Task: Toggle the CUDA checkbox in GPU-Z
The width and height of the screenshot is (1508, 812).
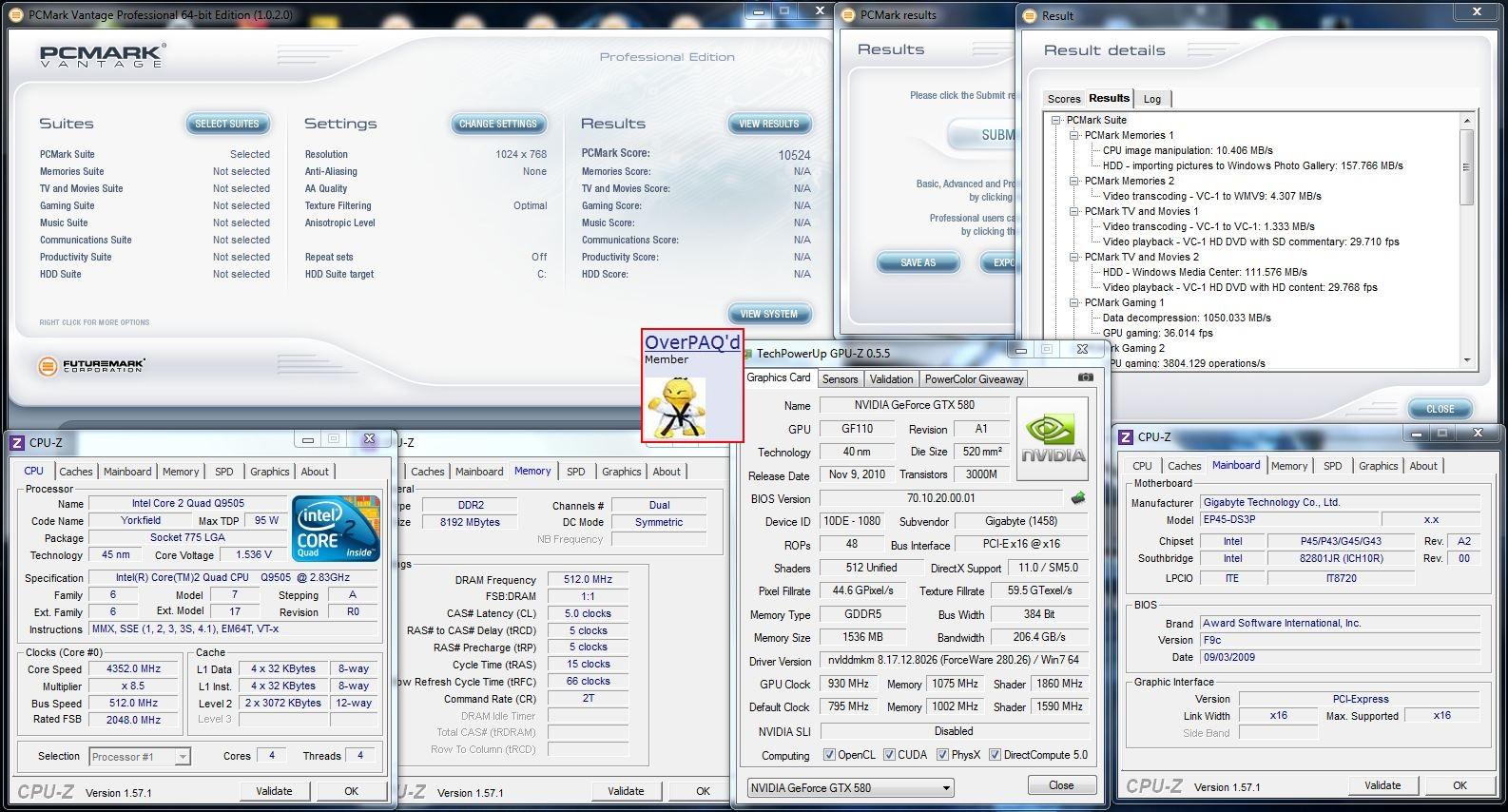Action: pos(889,755)
